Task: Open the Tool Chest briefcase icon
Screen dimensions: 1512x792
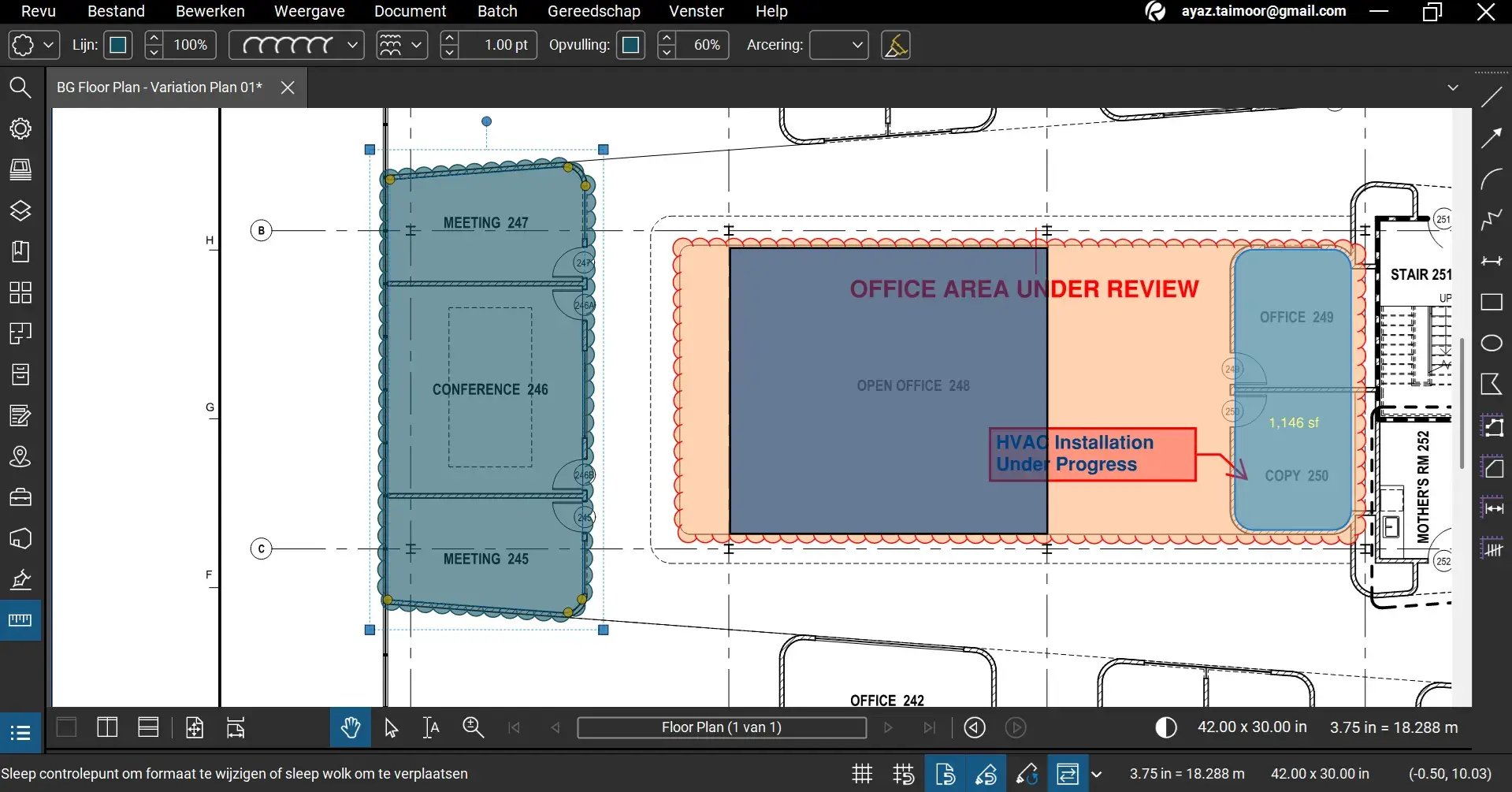Action: pyautogui.click(x=20, y=497)
